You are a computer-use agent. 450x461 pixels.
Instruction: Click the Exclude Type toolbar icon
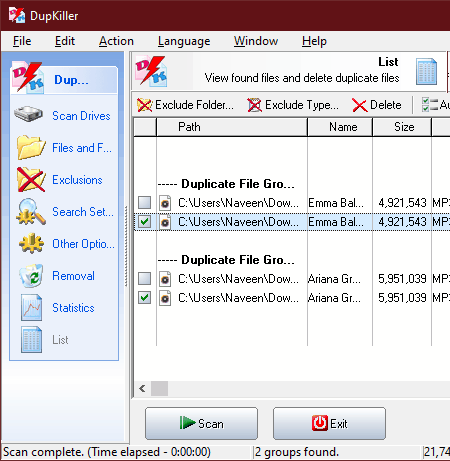tap(254, 105)
